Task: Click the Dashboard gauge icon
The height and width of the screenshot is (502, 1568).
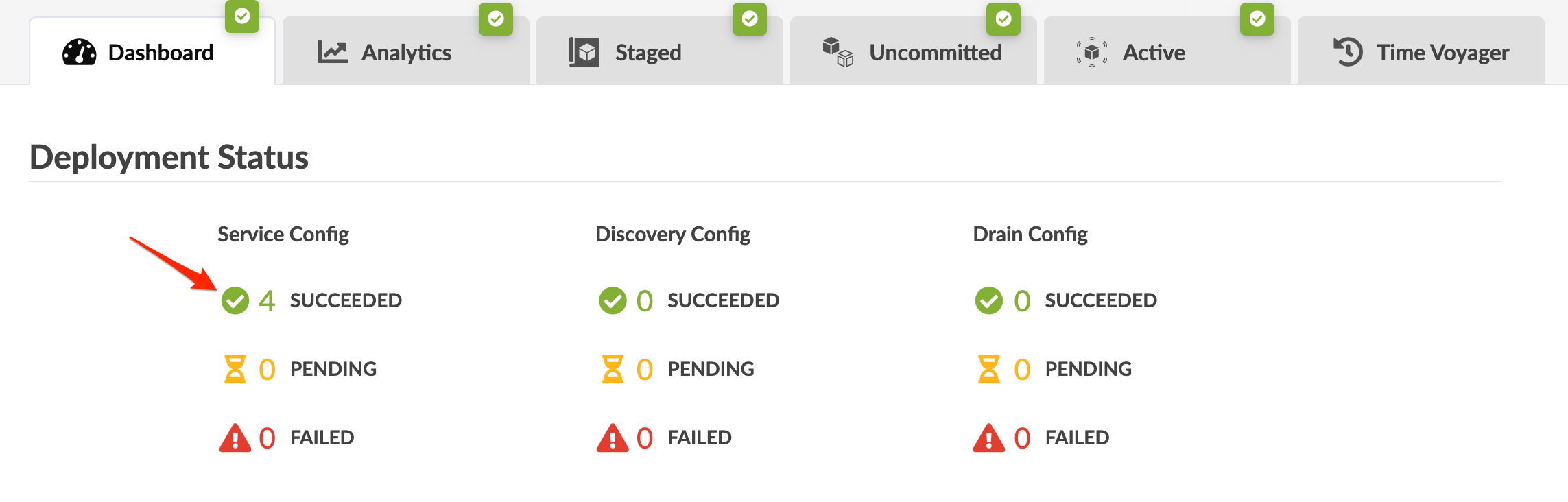Action: click(x=80, y=52)
